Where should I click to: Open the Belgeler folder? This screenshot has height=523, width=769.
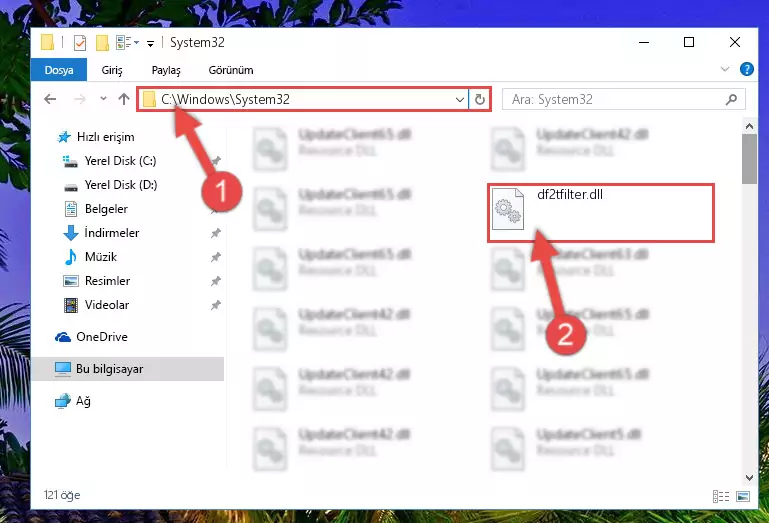point(106,209)
